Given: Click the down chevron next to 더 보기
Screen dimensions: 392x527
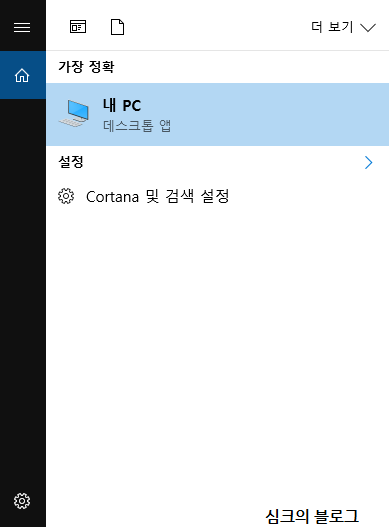Looking at the screenshot, I should (368, 28).
